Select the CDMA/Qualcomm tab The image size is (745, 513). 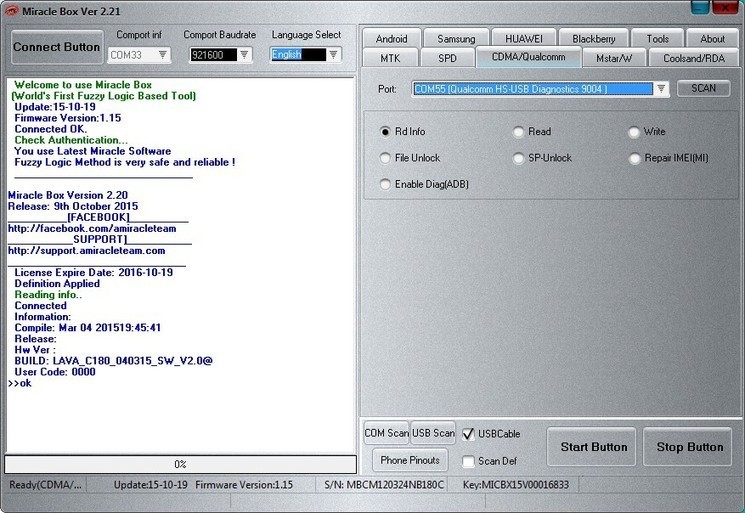click(528, 57)
